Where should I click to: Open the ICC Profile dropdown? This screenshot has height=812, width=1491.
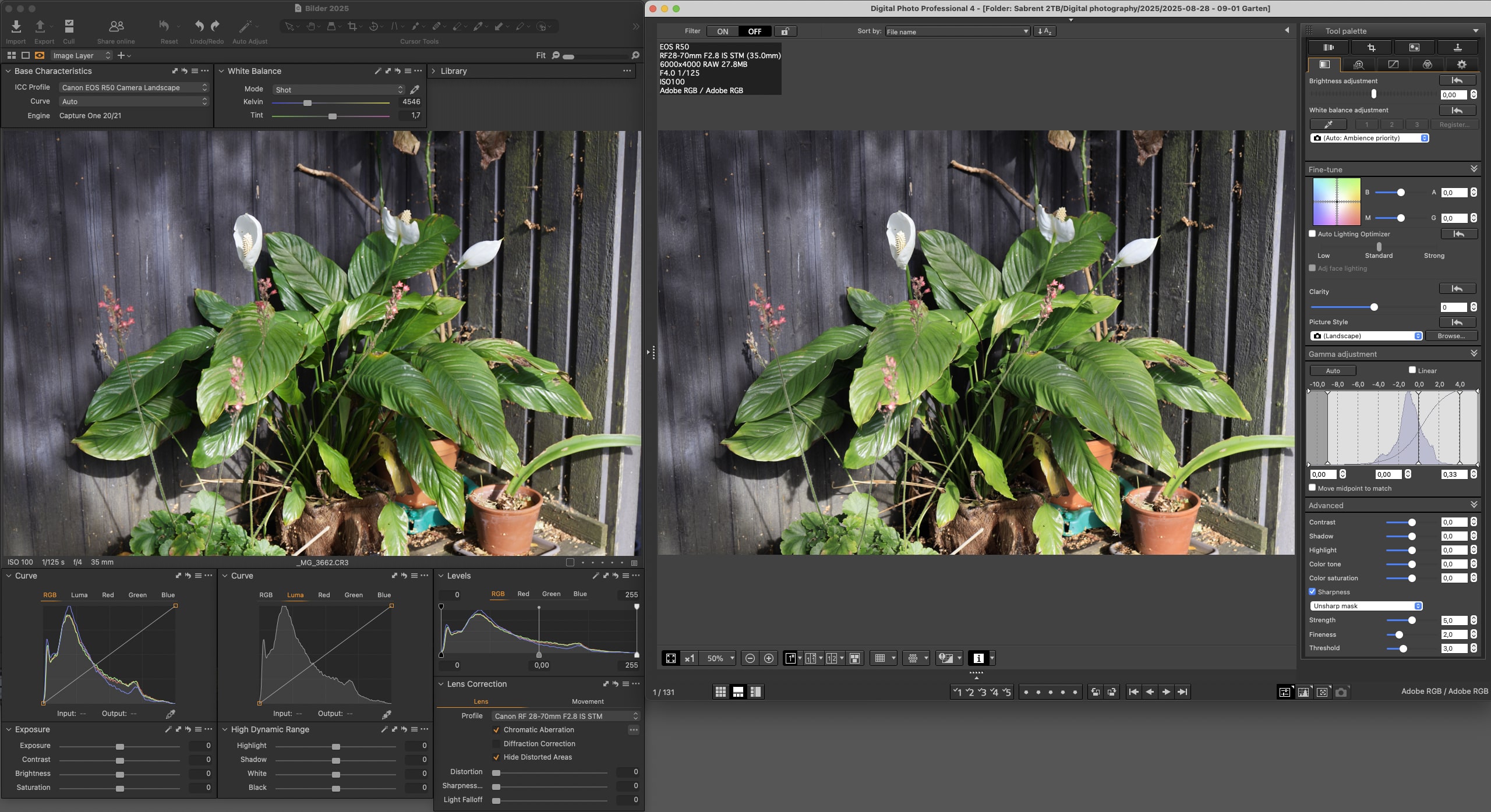134,87
